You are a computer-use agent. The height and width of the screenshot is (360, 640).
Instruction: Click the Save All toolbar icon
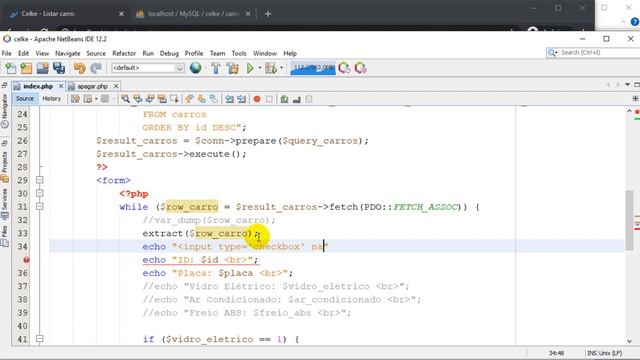59,68
